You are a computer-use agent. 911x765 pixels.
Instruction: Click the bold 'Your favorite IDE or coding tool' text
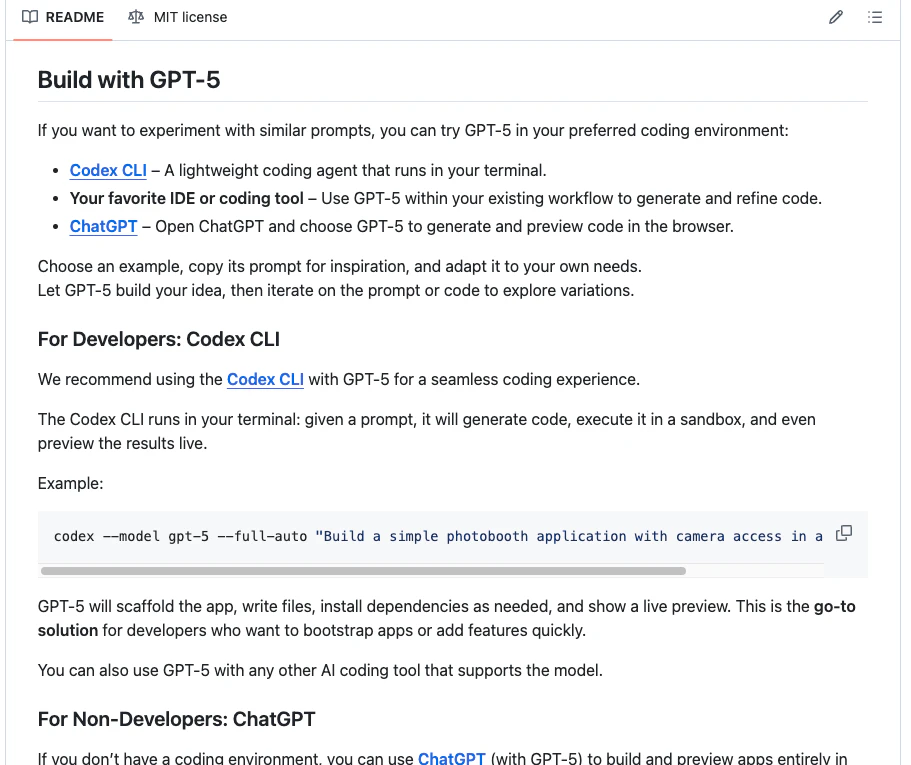coord(186,198)
